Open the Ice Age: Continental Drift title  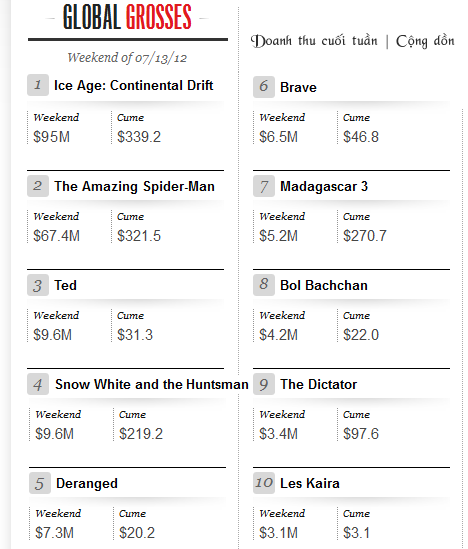(133, 85)
